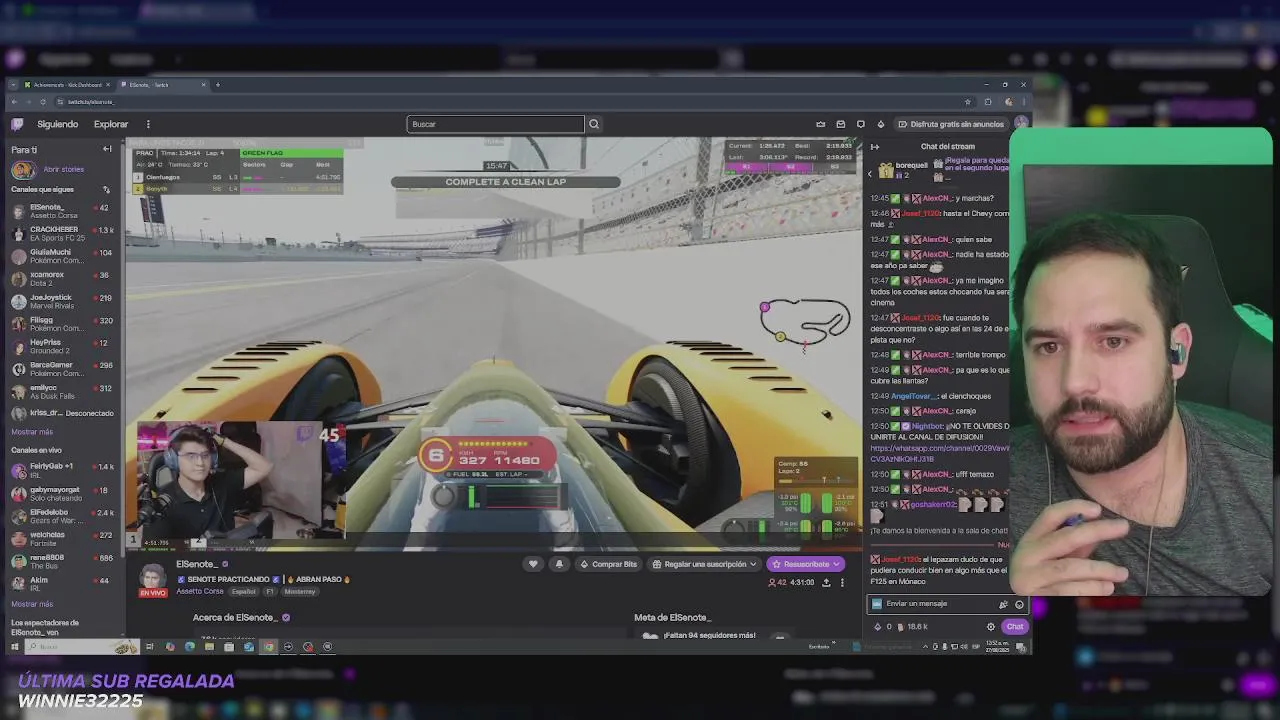Open the Siguiendo page
This screenshot has width=1280, height=720.
pyautogui.click(x=57, y=124)
